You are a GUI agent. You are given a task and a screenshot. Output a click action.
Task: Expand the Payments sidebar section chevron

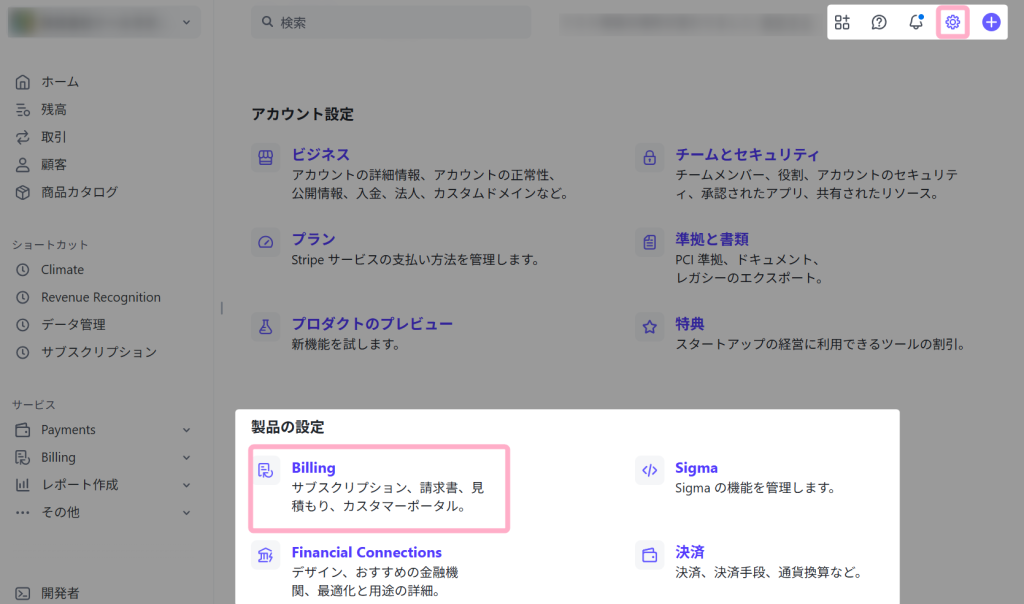[186, 430]
